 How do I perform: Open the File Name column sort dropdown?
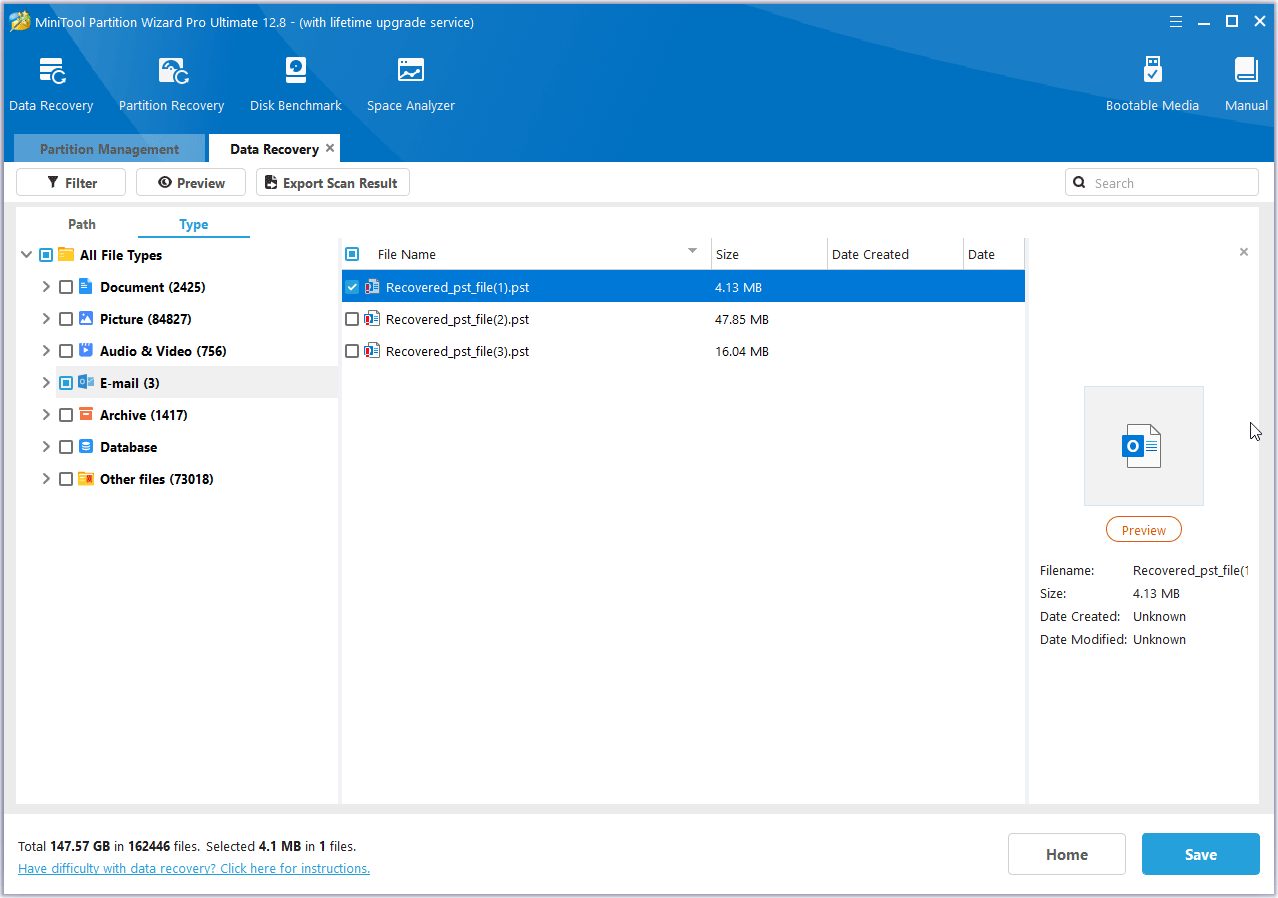point(691,252)
